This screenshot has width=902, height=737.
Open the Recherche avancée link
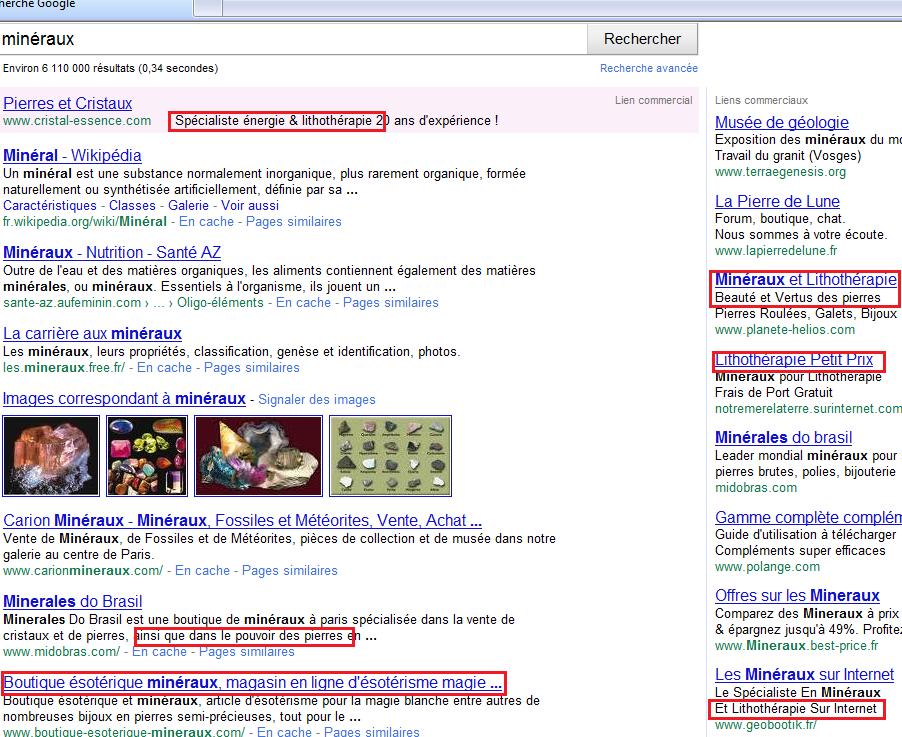(x=648, y=68)
